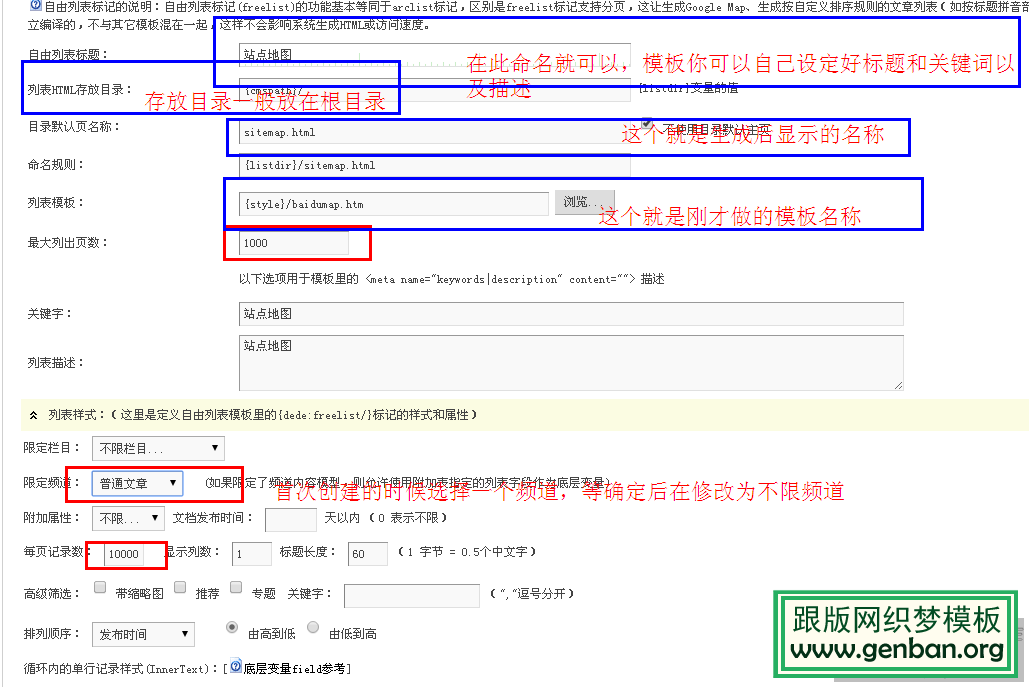
Task: Open the 限定频道 普通文章 dropdown
Action: 137,483
